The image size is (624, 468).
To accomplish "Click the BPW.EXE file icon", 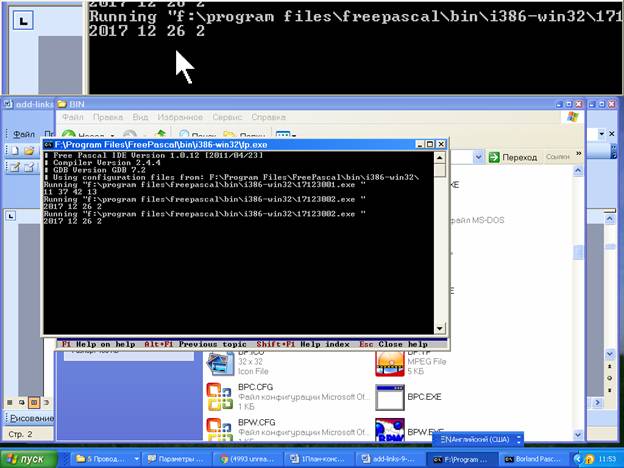I will 390,430.
